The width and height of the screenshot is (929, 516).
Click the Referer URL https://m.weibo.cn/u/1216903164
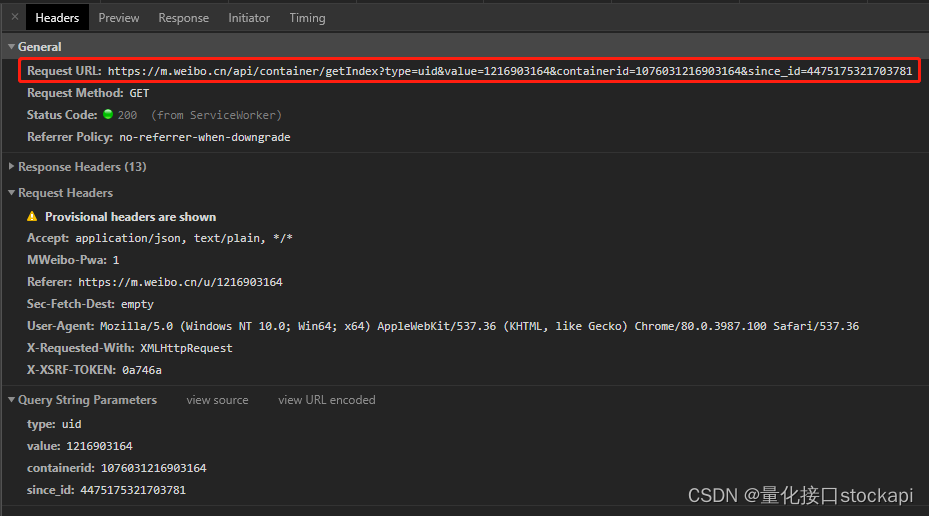(x=180, y=282)
